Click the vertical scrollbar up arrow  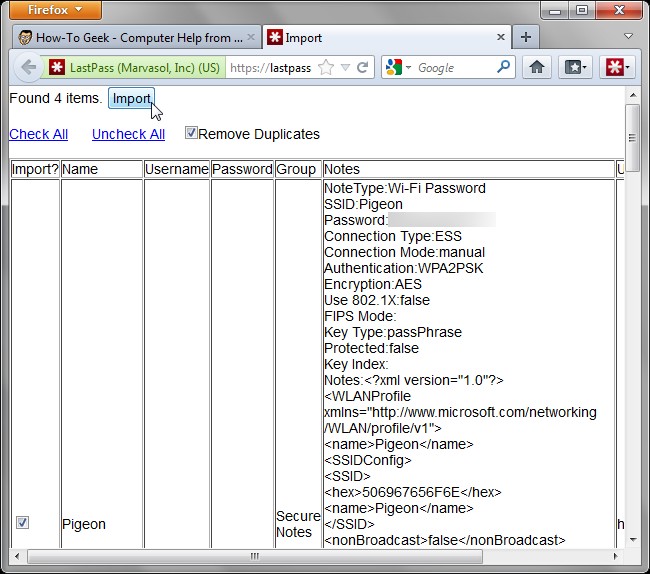click(x=633, y=95)
